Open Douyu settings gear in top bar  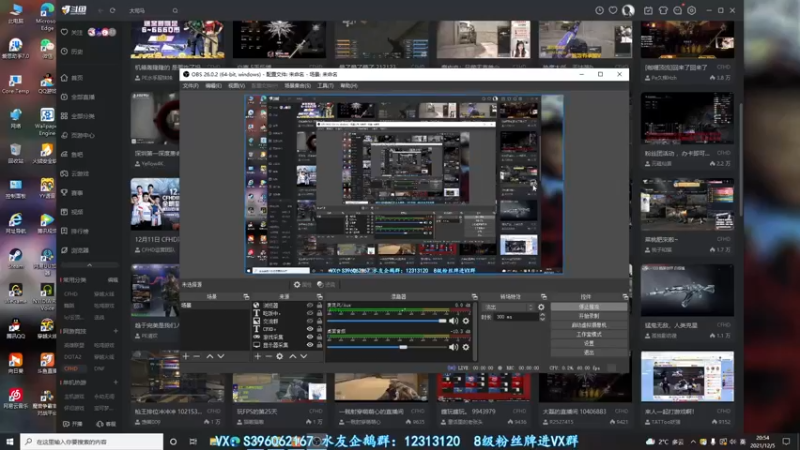point(691,10)
